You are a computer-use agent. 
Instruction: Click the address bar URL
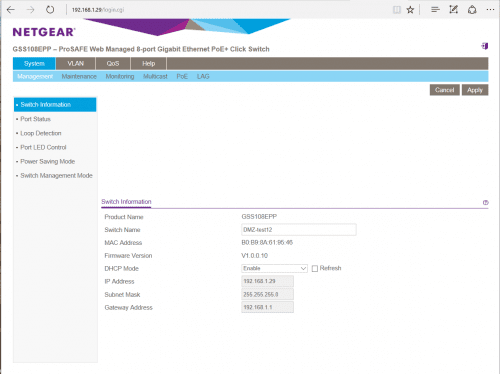[98, 10]
